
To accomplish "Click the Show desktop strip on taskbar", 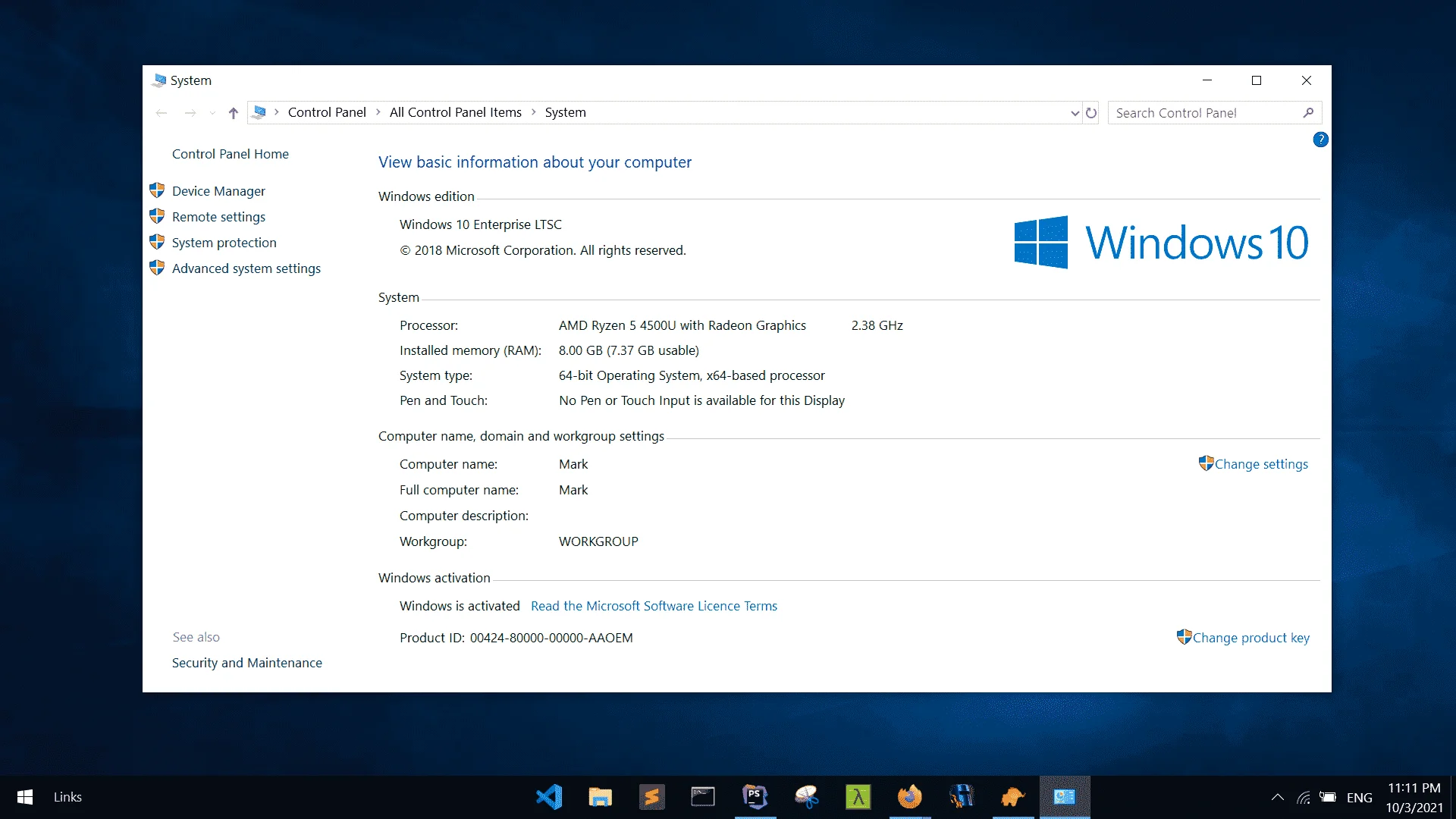I will 1452,797.
